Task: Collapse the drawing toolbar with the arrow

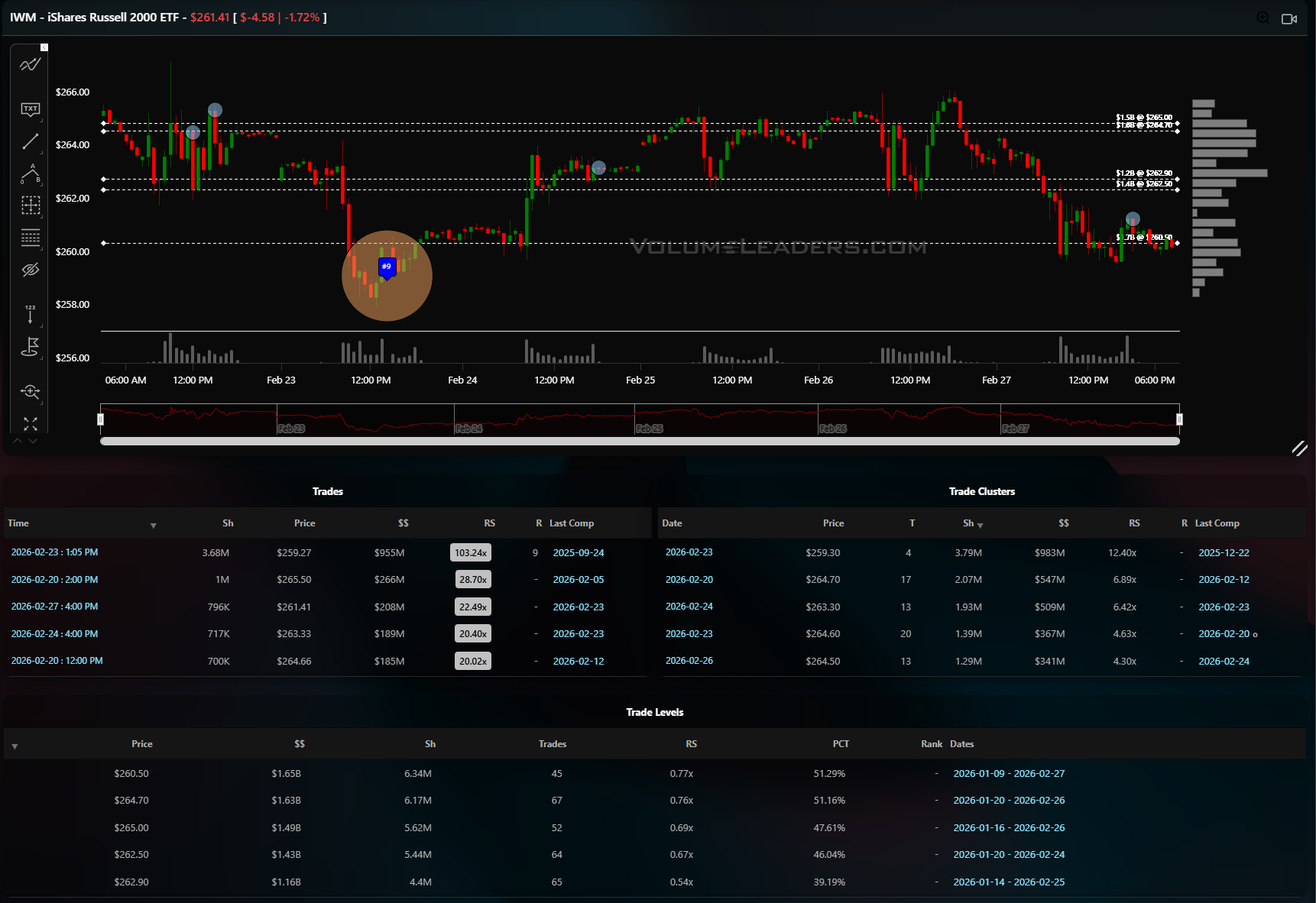Action: click(x=44, y=47)
